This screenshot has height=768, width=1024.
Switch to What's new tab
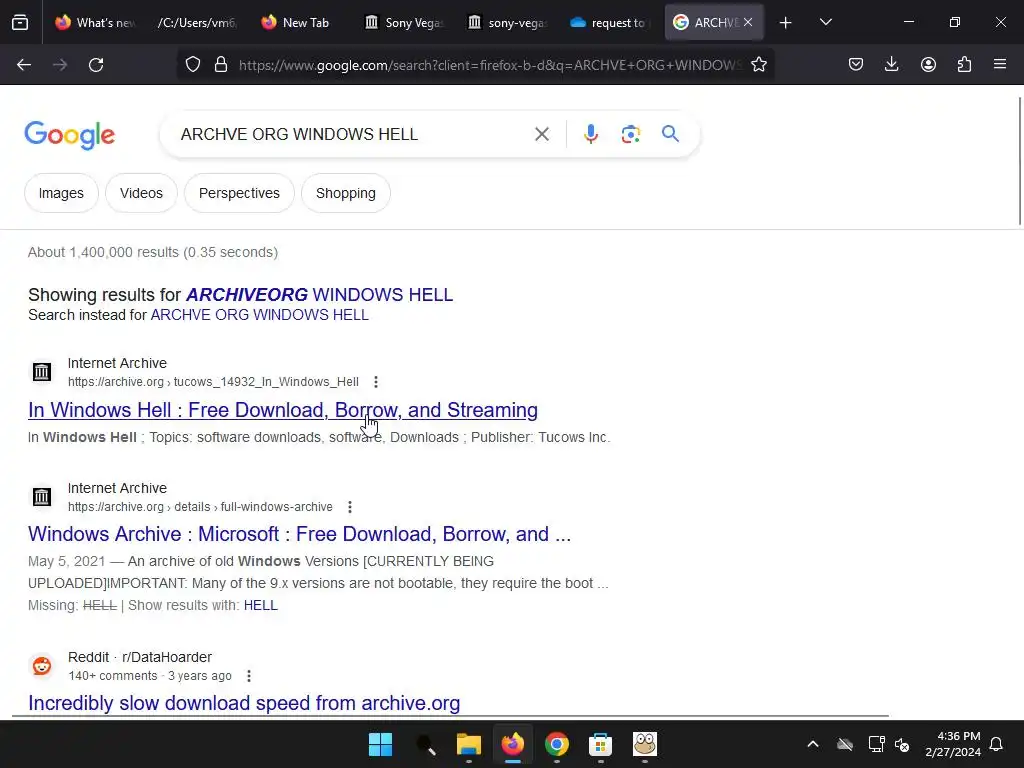tap(96, 23)
